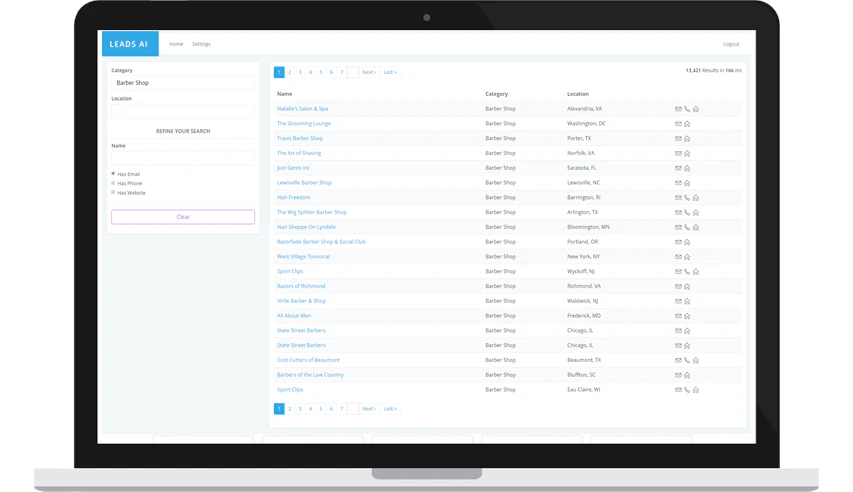This screenshot has height=492, width=853.
Task: Open website icon for All About Men
Action: 687,316
